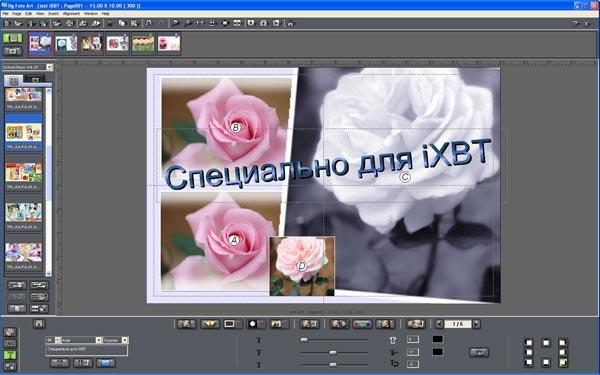Select the sixth pink page thumbnail
Screen dimensions: 600x375
(169, 44)
